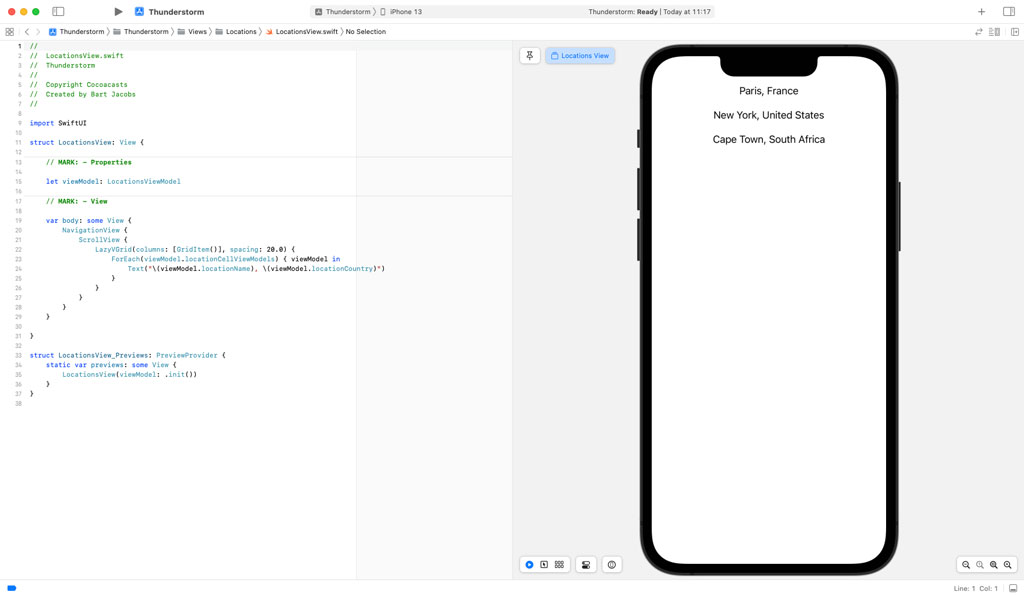The height and width of the screenshot is (596, 1024).
Task: Click the Run button to build Thunderstorm
Action: [118, 11]
